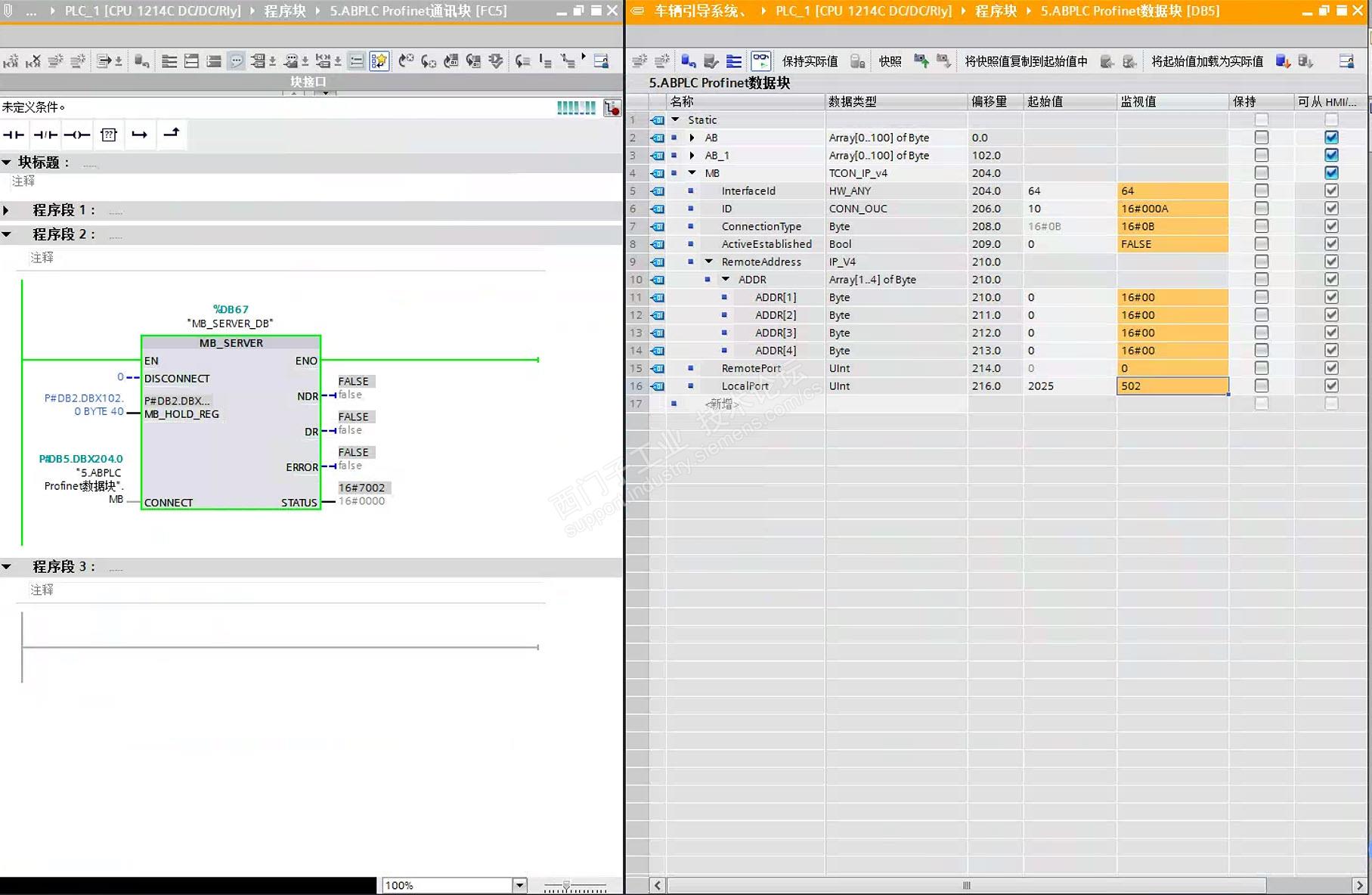1372x895 pixels.
Task: Click the 块接口 interface bar
Action: pos(308,82)
